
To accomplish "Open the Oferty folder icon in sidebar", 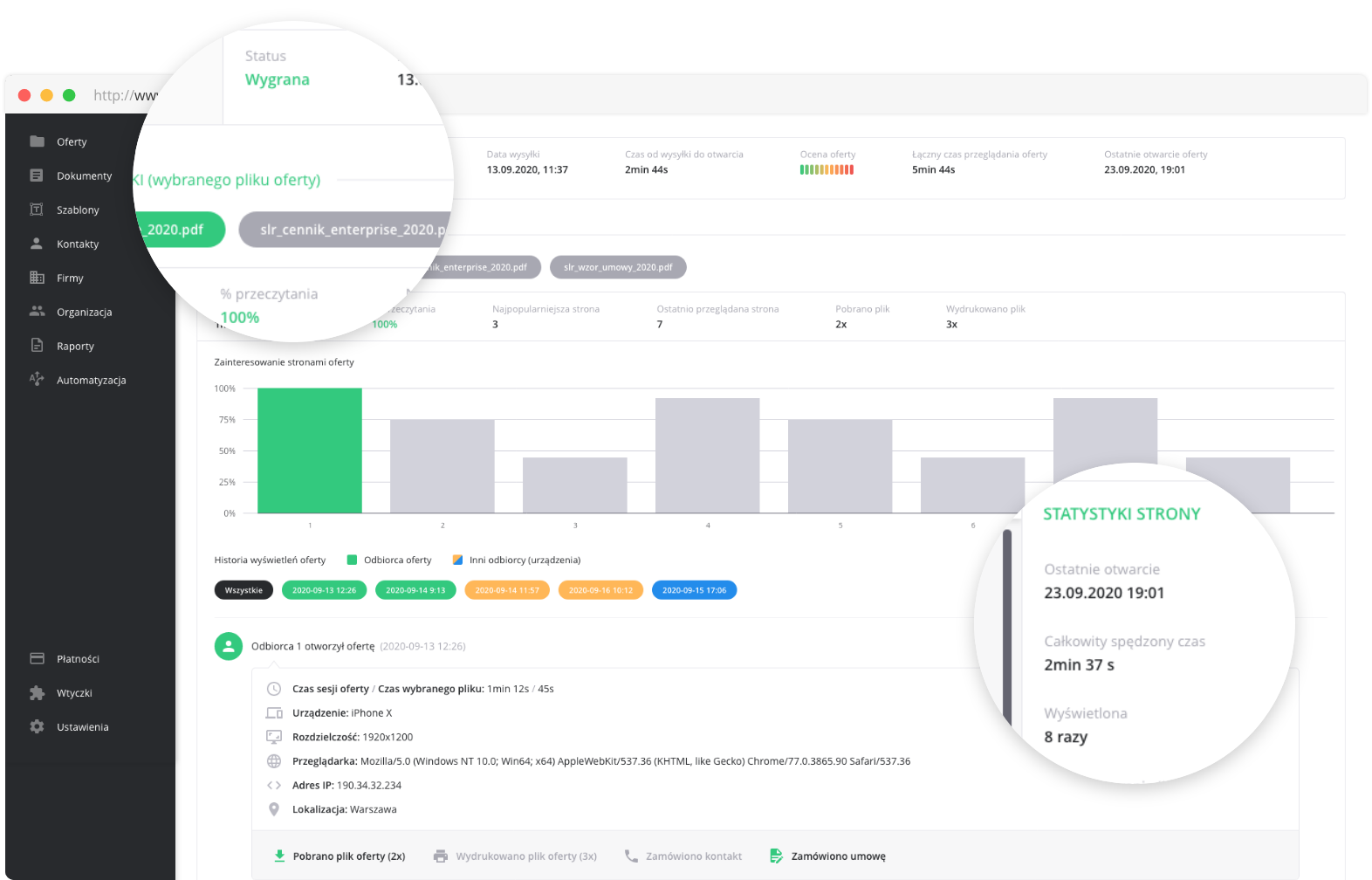I will click(37, 141).
